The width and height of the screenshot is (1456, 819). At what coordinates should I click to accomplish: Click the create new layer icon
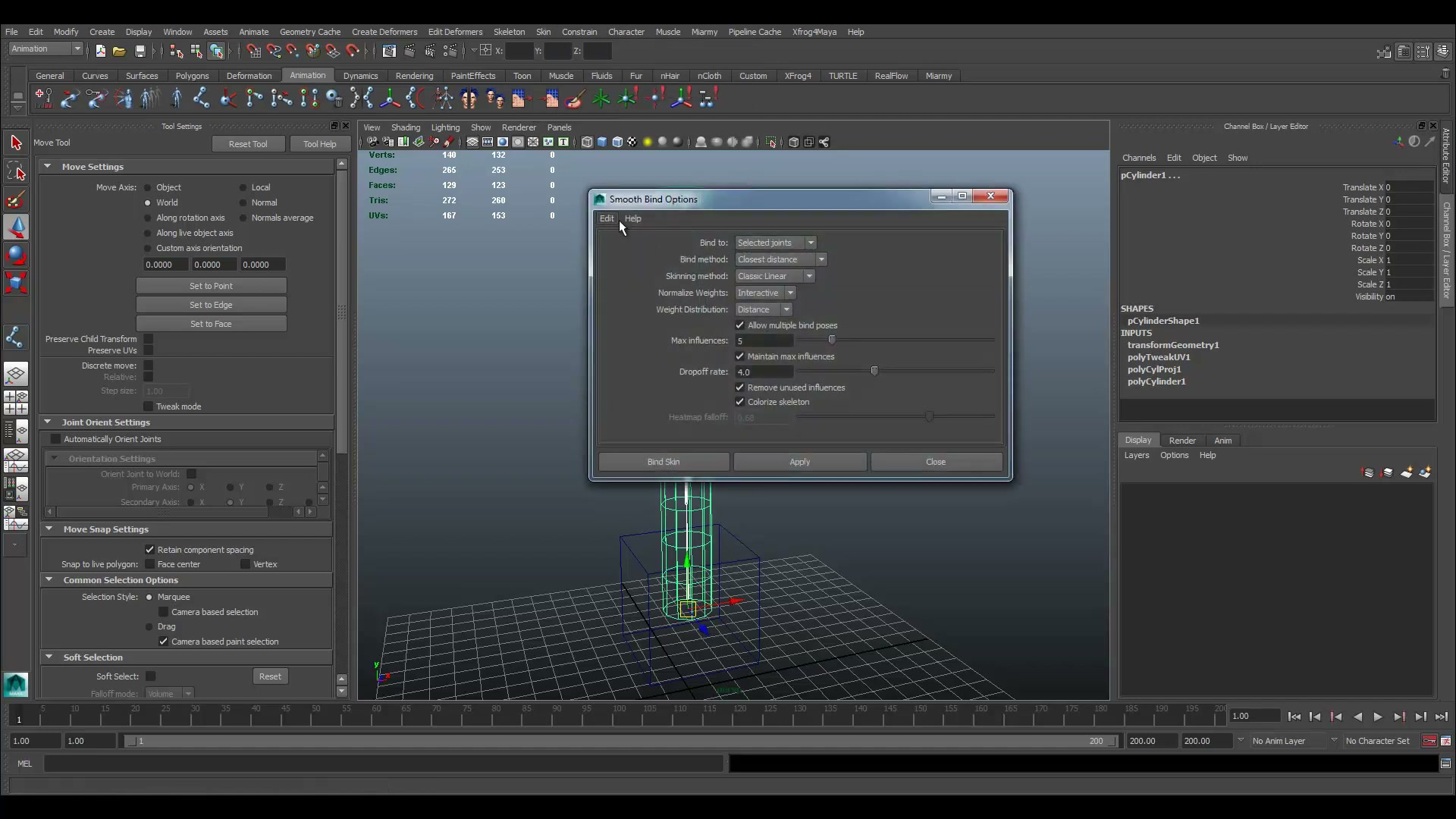click(1407, 472)
